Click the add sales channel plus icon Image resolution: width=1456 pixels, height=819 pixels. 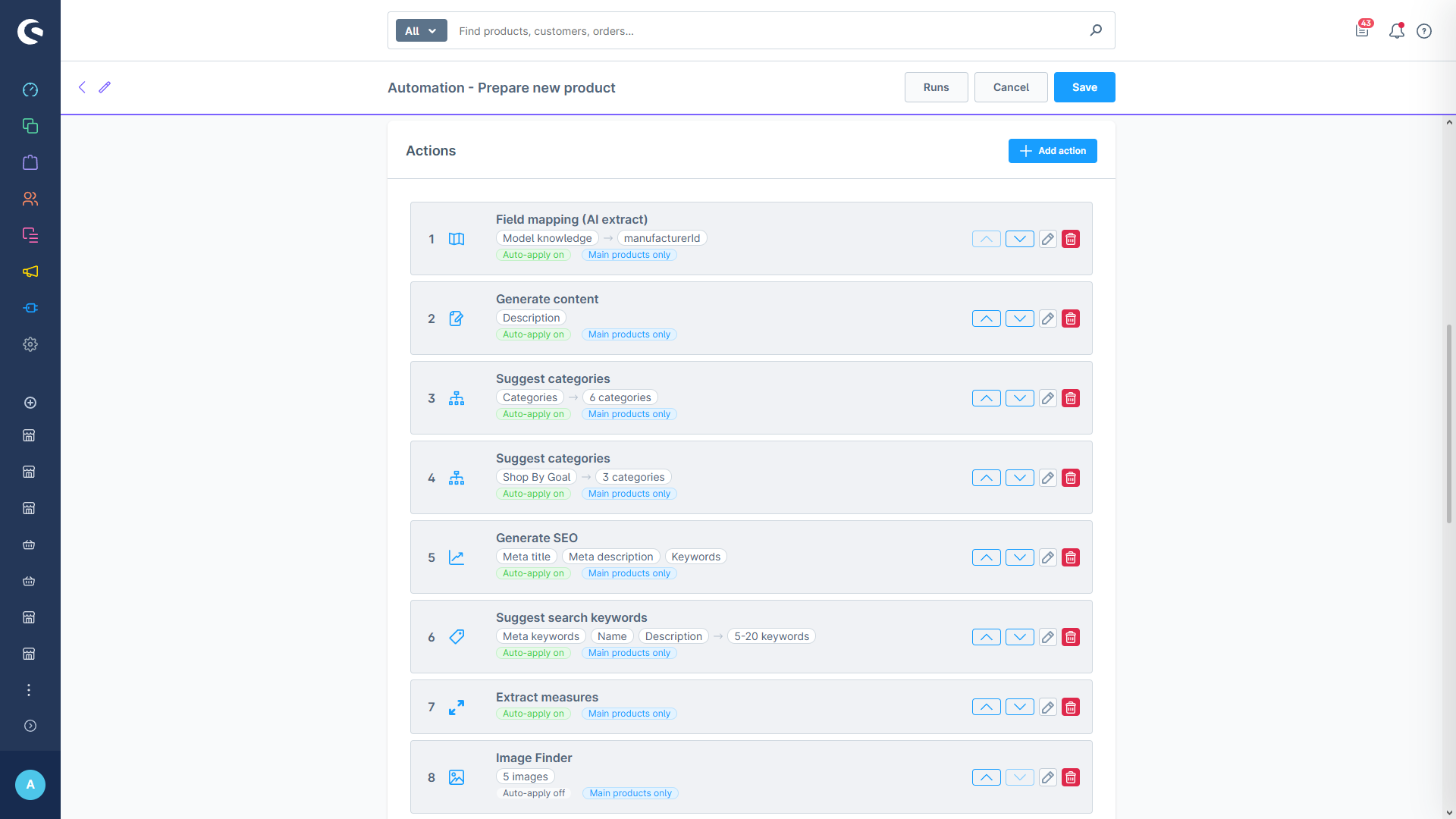pyautogui.click(x=30, y=403)
